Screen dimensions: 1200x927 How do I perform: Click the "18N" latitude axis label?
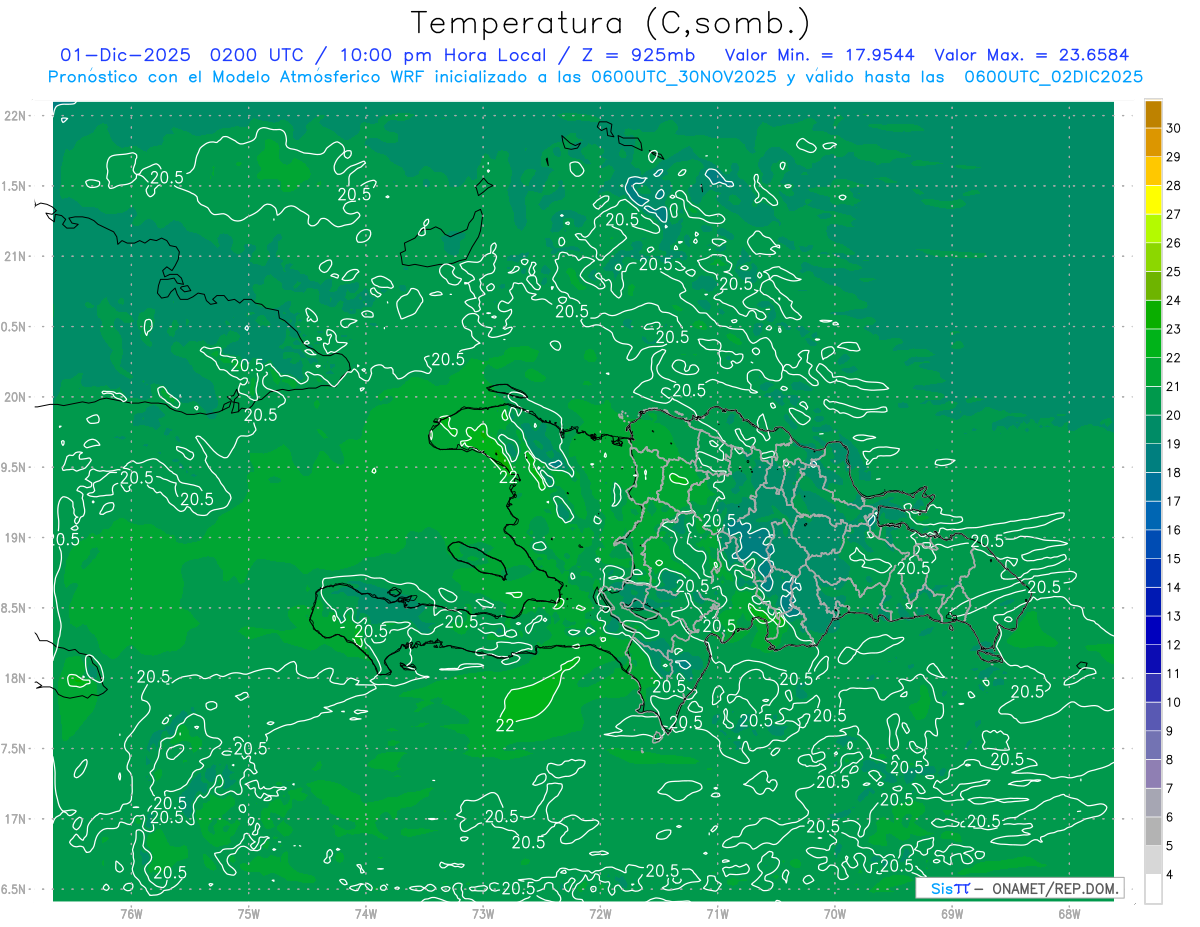(x=17, y=678)
